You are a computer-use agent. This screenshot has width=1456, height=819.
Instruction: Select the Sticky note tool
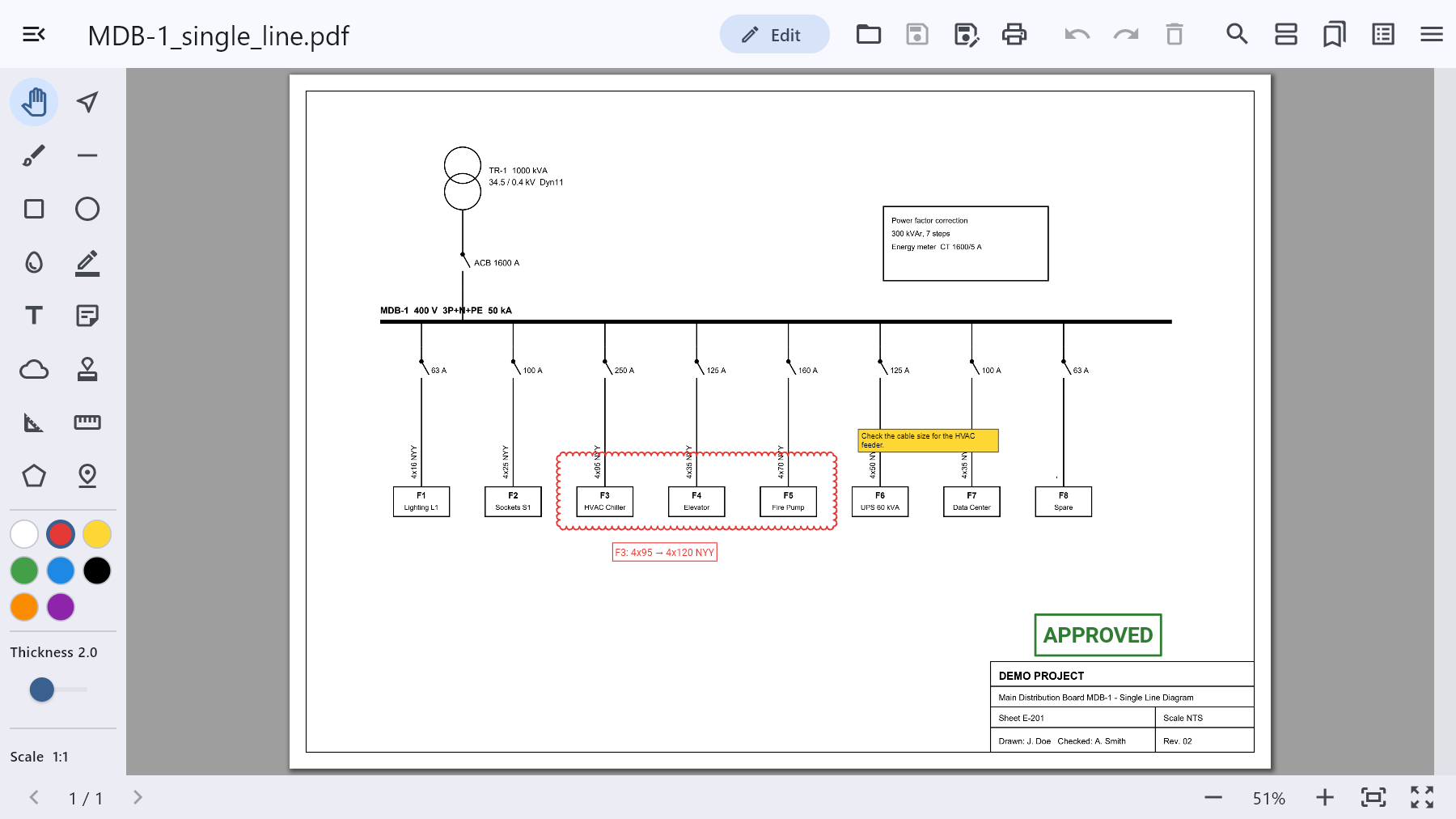(x=87, y=316)
